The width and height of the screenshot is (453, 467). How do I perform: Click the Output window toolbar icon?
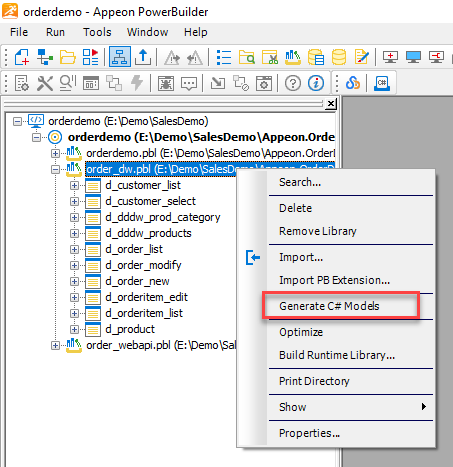tap(143, 57)
